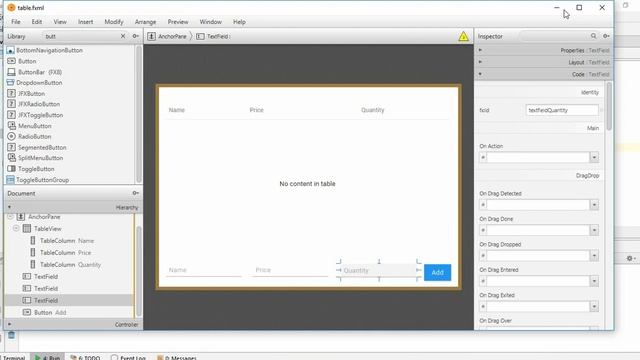Open the Event Log tab in IDE

[129, 358]
